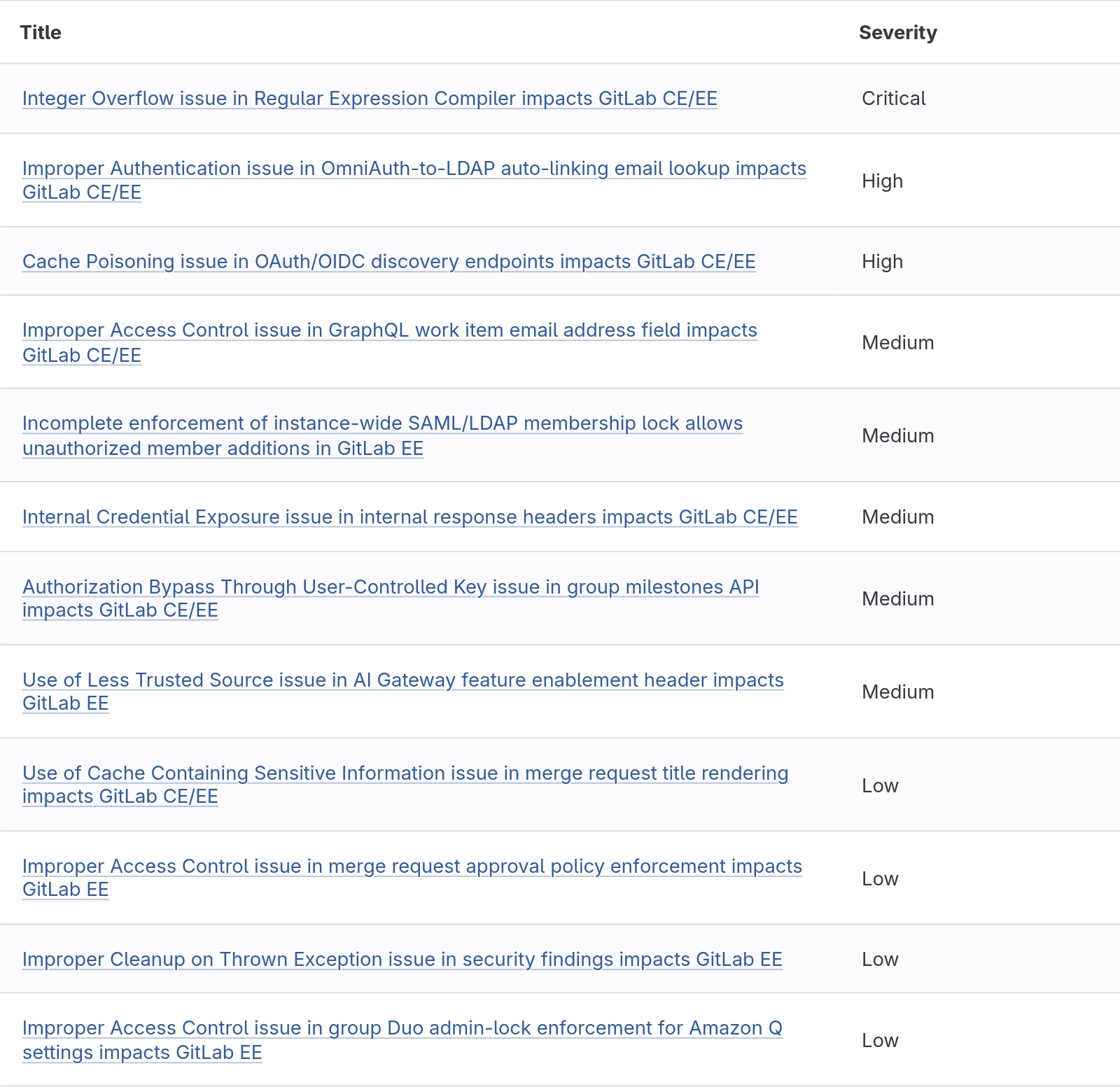
Task: Open Improper Cleanup on Thrown Exception link
Action: point(402,960)
